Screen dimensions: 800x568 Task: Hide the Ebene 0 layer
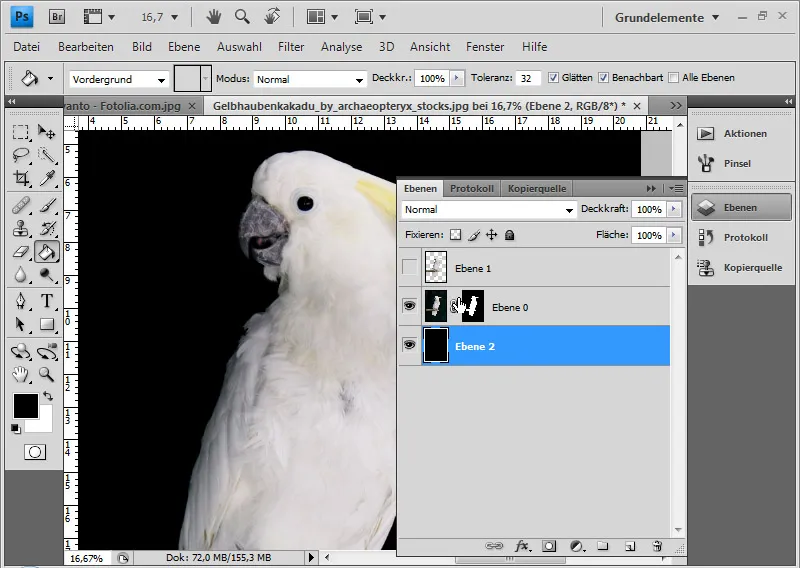409,307
